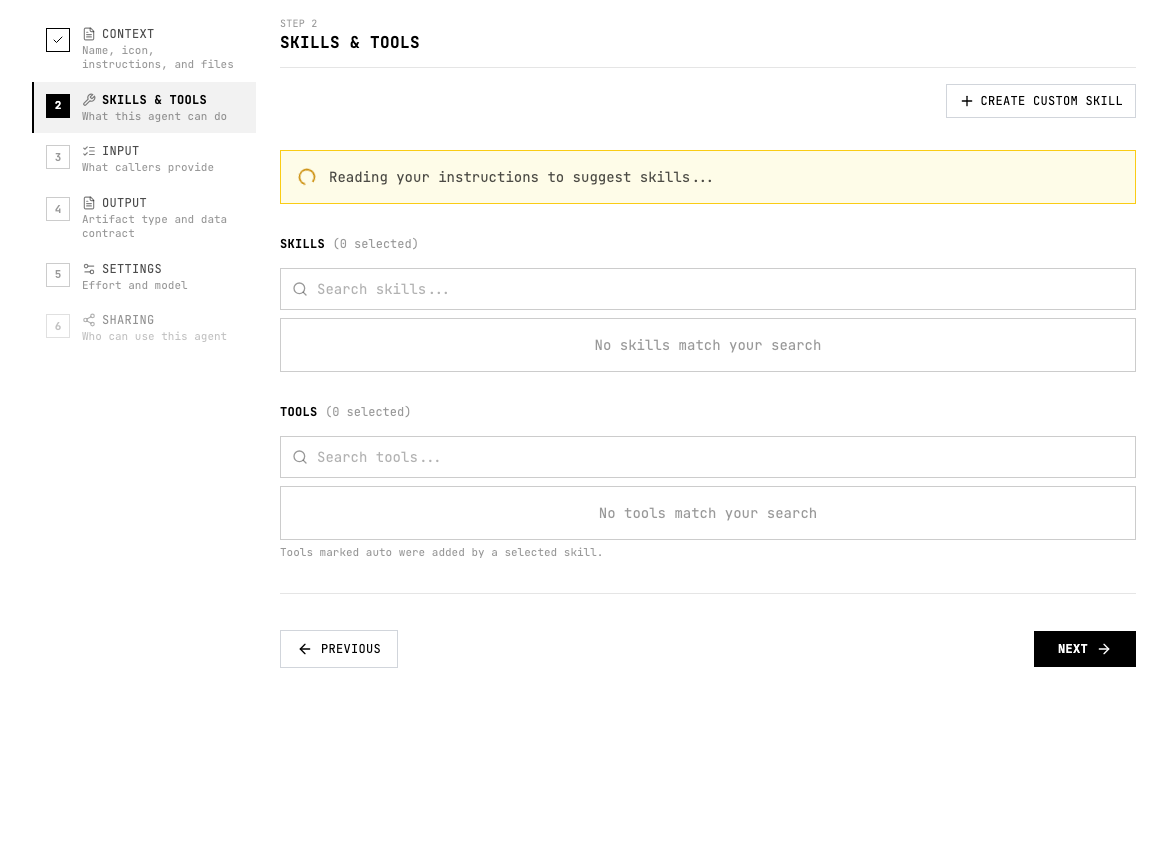Select the Skills & Tools step
1160x850 pixels.
pyautogui.click(x=145, y=107)
